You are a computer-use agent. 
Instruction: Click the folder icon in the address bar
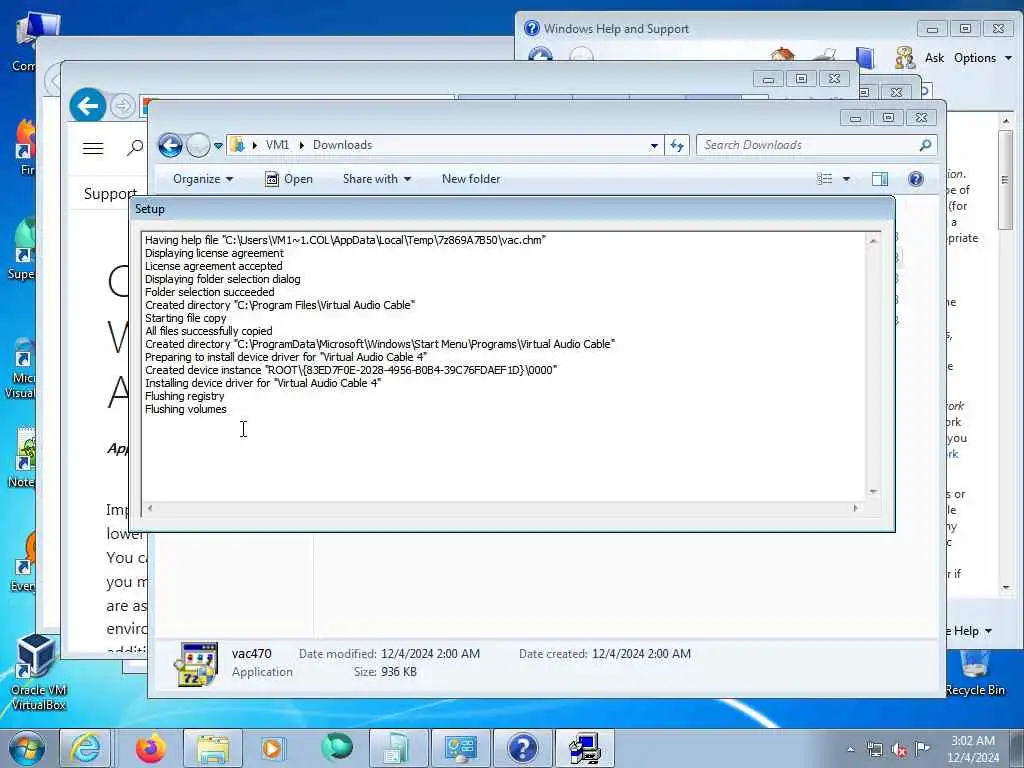pos(238,145)
